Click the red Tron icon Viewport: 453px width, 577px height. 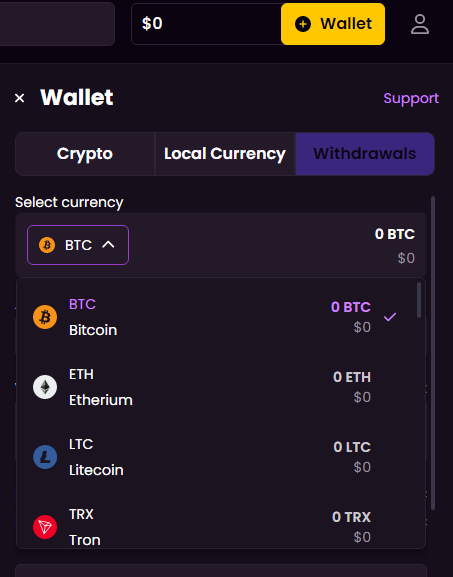[45, 527]
